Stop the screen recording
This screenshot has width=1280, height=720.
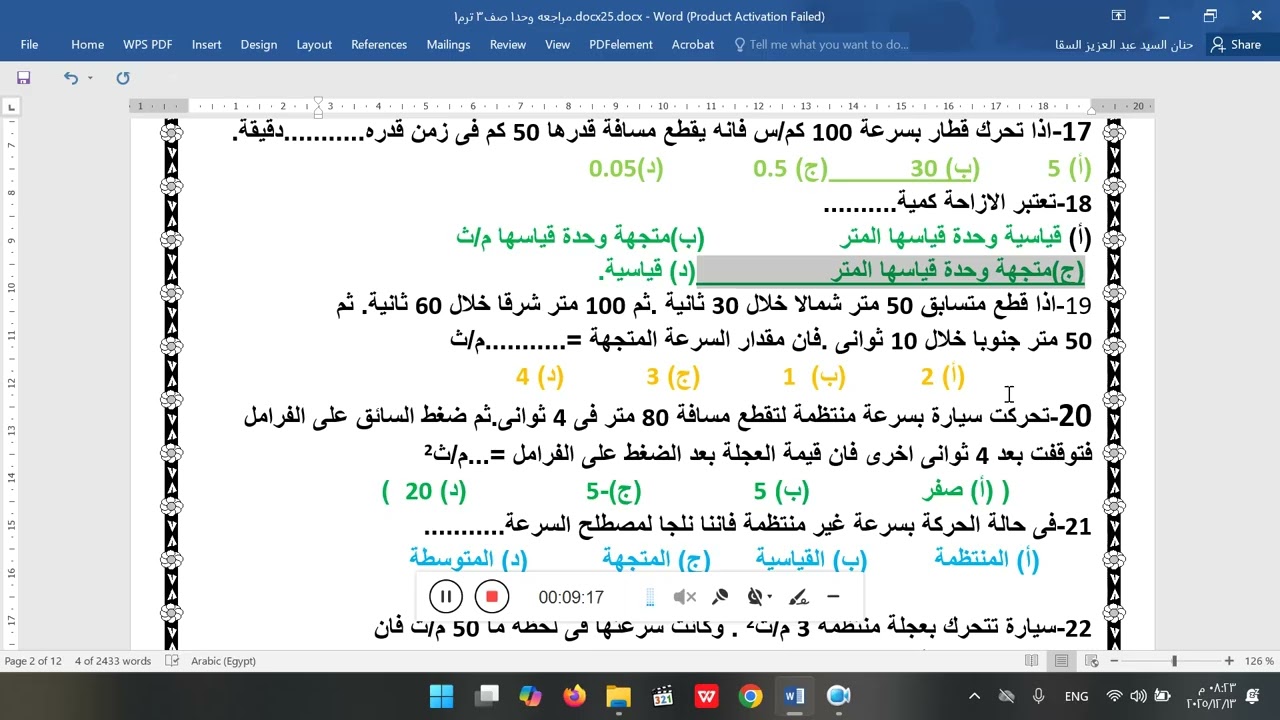pyautogui.click(x=491, y=597)
